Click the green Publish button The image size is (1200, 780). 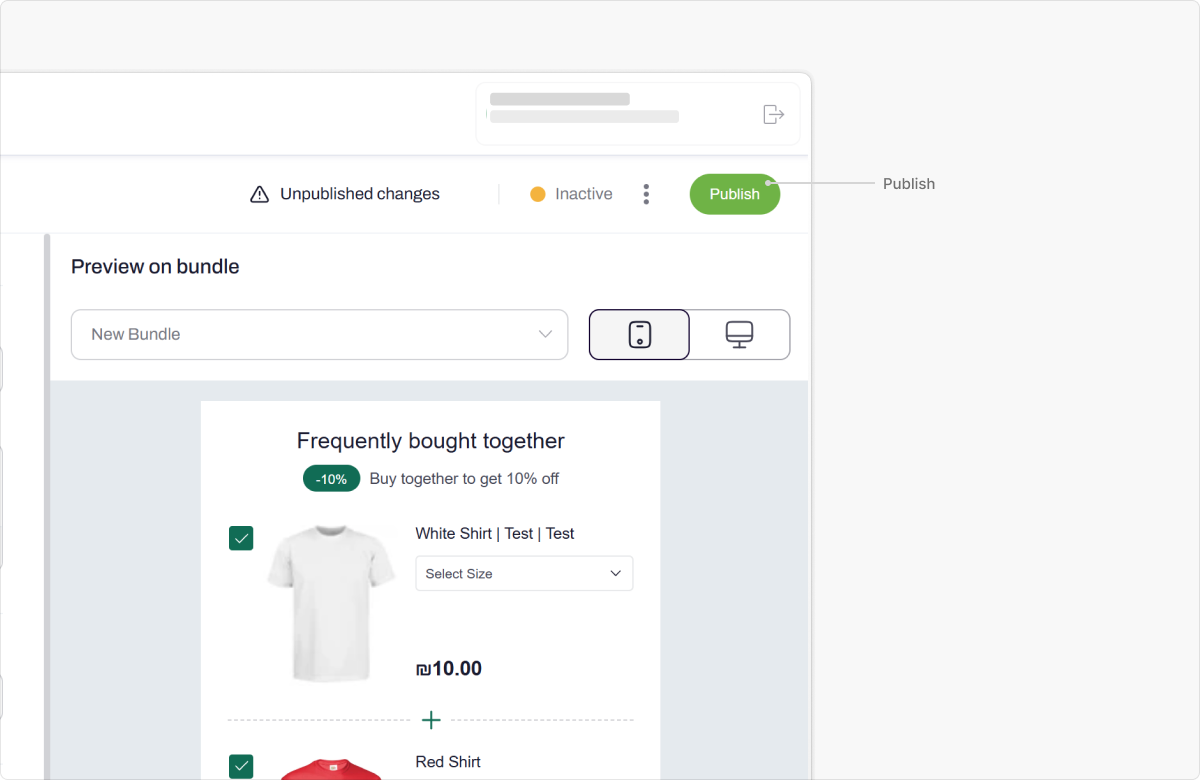pos(734,194)
